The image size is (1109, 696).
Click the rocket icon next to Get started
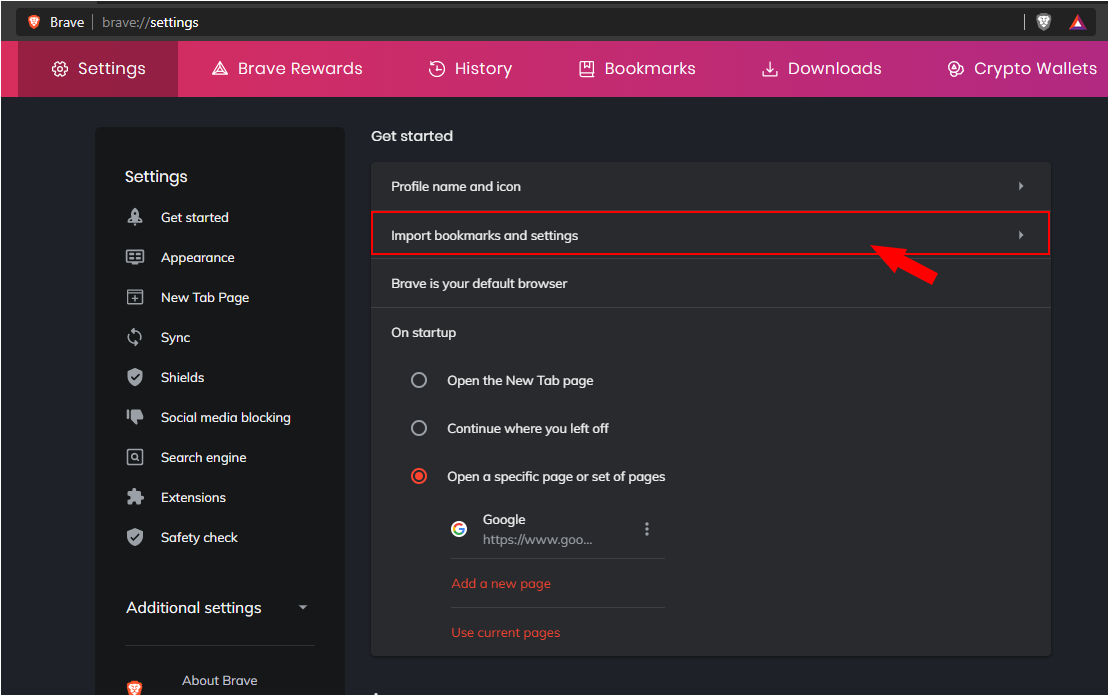[135, 217]
